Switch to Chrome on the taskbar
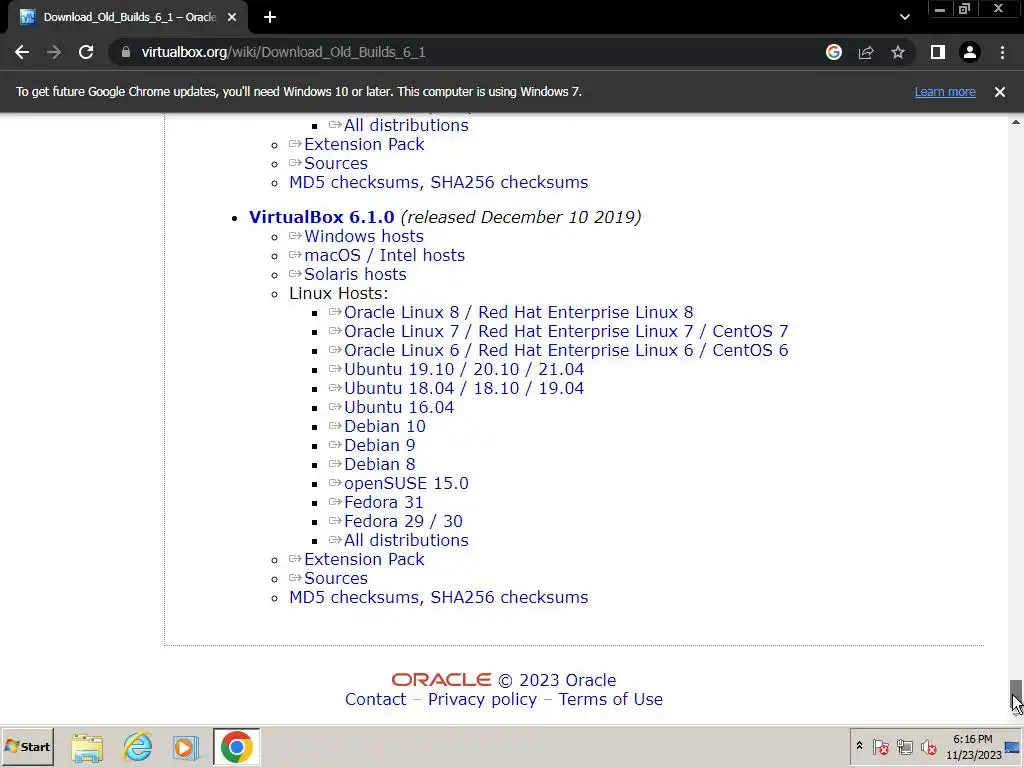The width and height of the screenshot is (1024, 768). pos(236,747)
